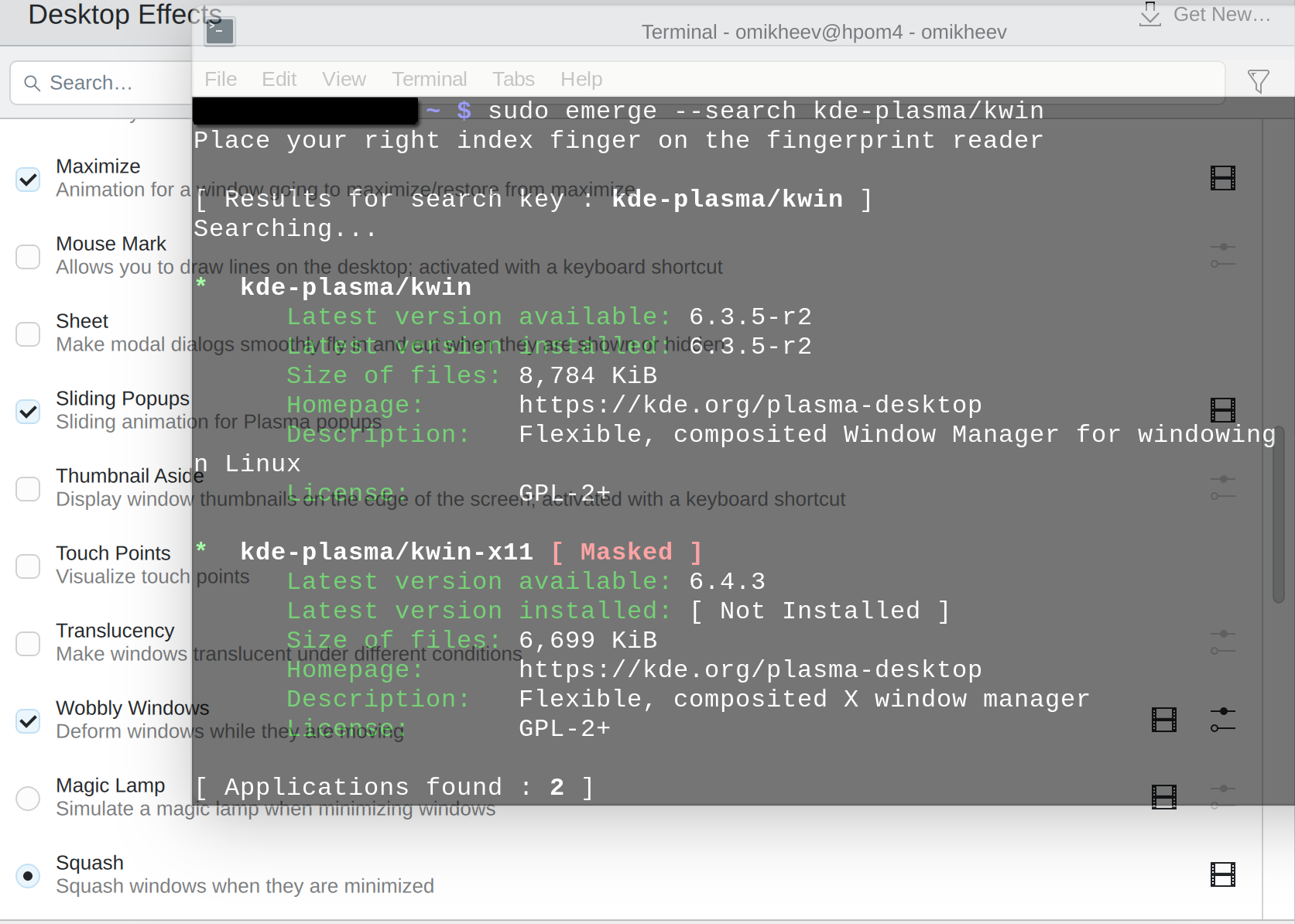Disable the Sliding Popups checkbox

click(x=28, y=411)
